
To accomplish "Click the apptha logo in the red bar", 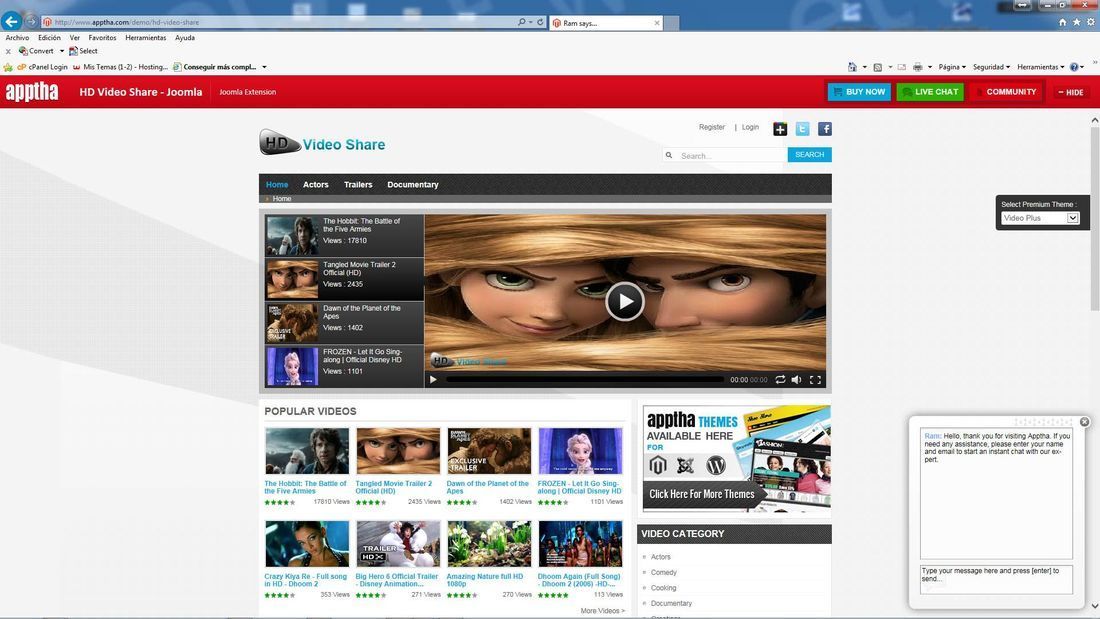I will point(32,91).
